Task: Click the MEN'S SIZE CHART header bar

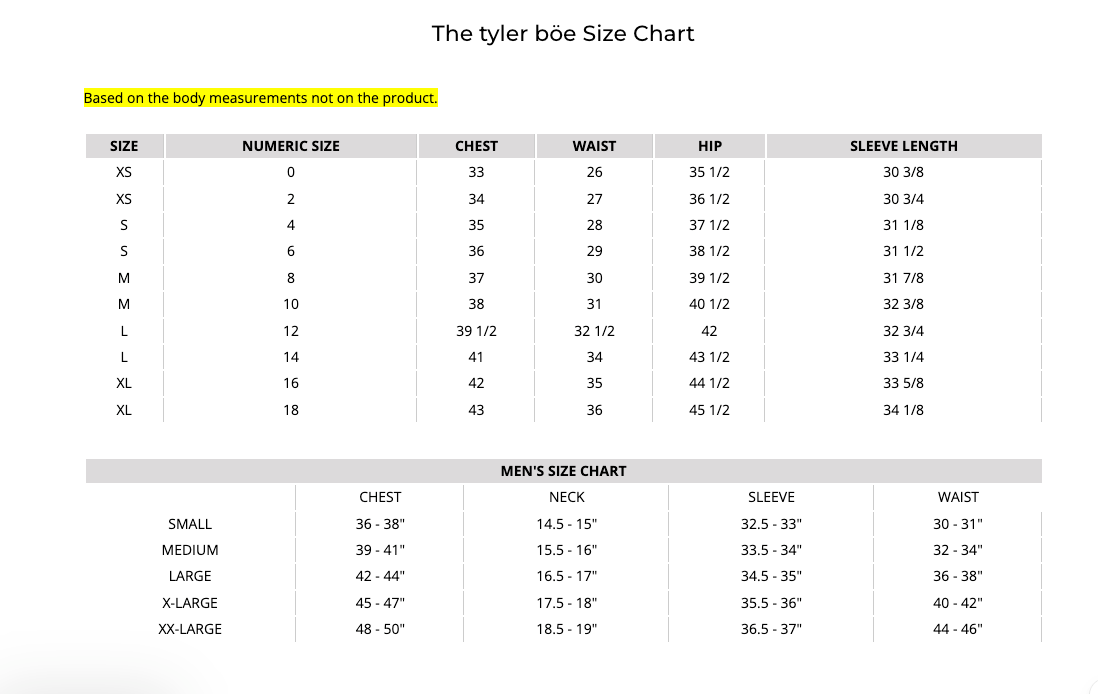Action: [x=564, y=471]
